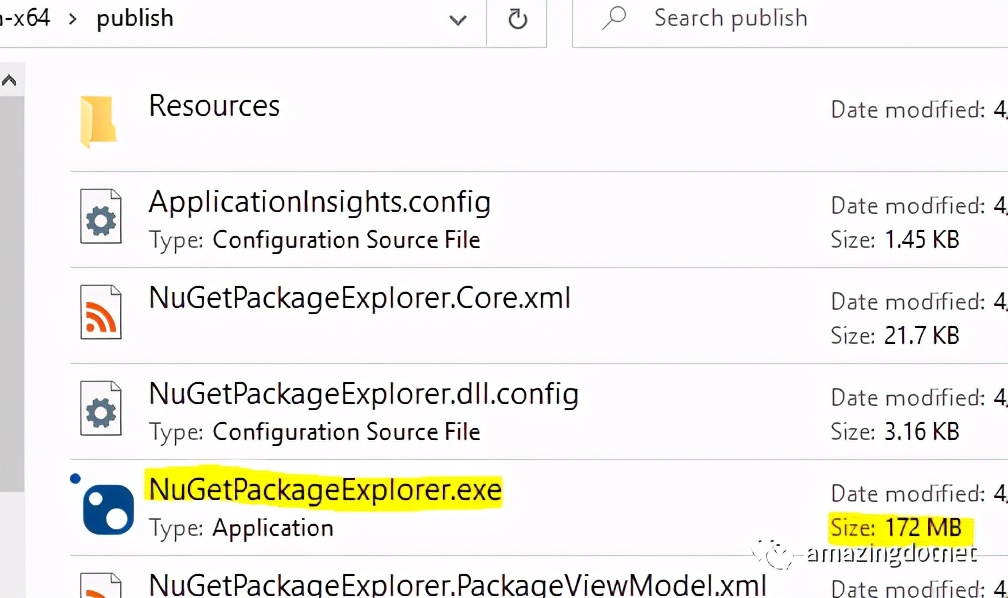The width and height of the screenshot is (1008, 598).
Task: Click ApplicationInsights.config's Configuration Source File type
Action: coord(346,240)
